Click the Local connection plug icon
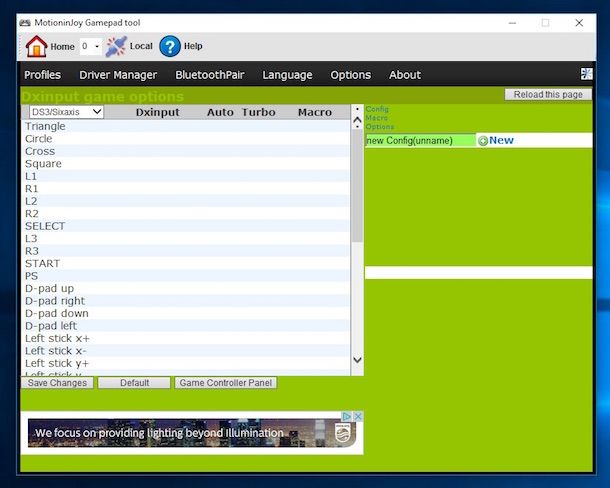Screen dimensions: 610x488 click(x=116, y=46)
